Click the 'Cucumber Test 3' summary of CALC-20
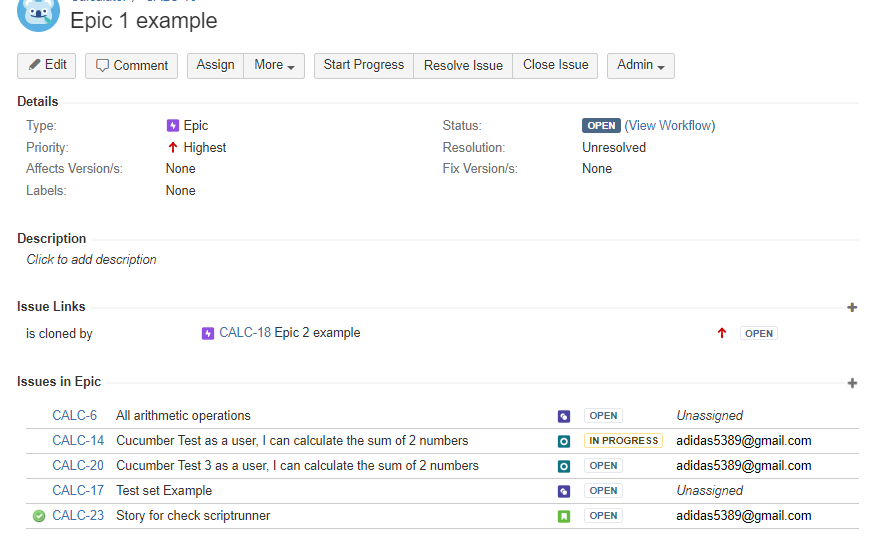Image resolution: width=880 pixels, height=559 pixels. tap(297, 466)
